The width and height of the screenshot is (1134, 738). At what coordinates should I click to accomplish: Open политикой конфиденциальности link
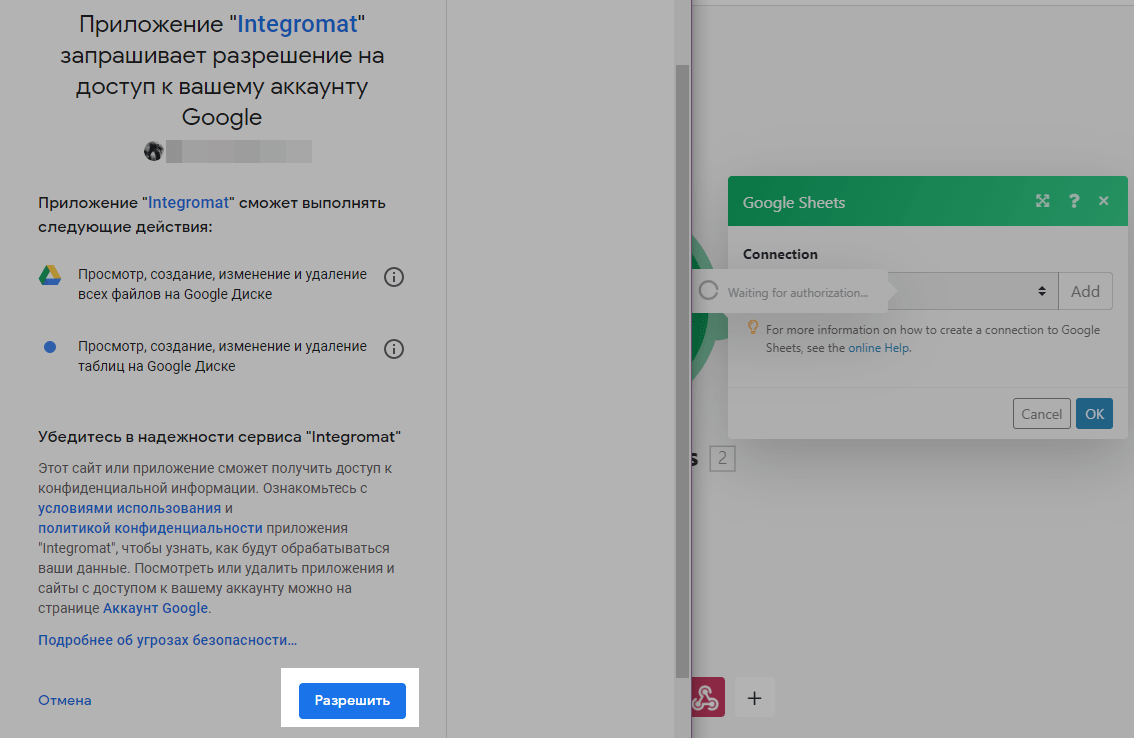point(150,528)
